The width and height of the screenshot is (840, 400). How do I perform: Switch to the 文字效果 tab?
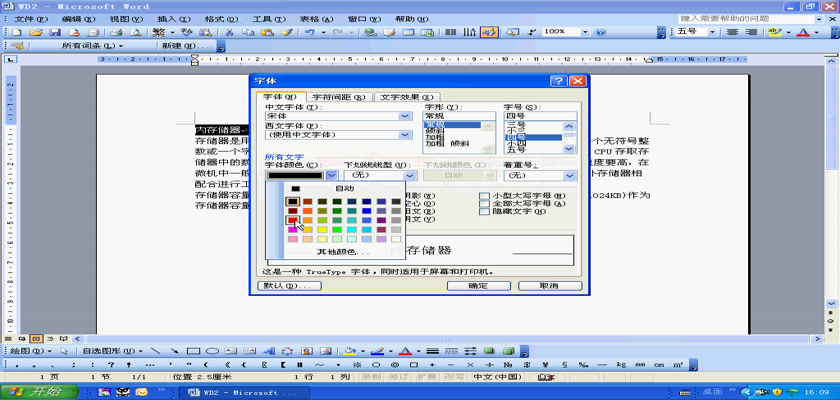pyautogui.click(x=407, y=97)
